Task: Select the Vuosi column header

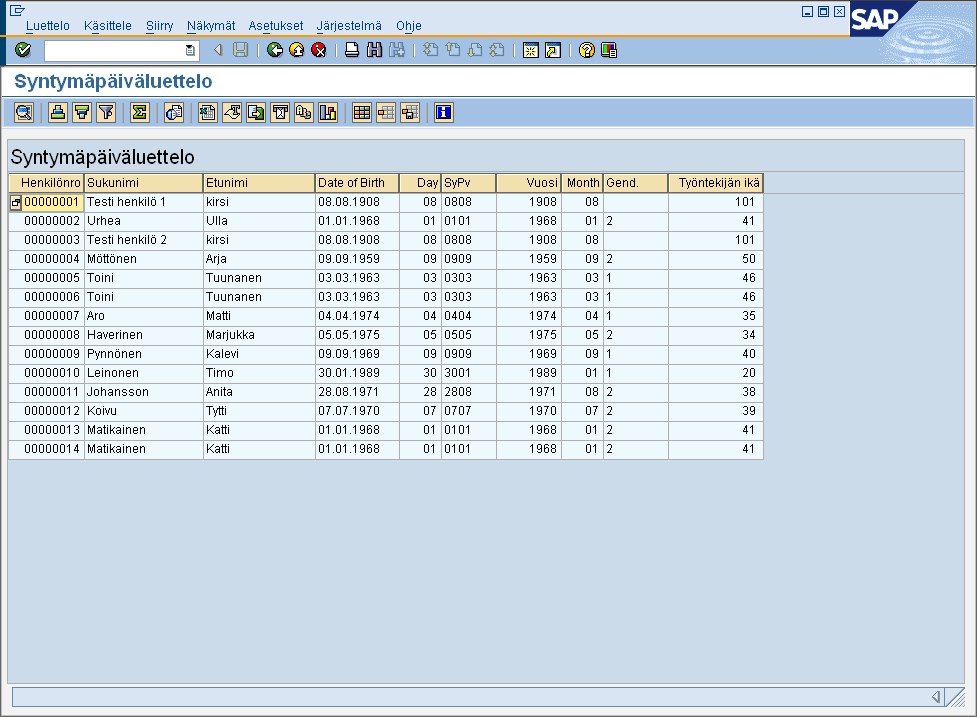Action: [529, 183]
